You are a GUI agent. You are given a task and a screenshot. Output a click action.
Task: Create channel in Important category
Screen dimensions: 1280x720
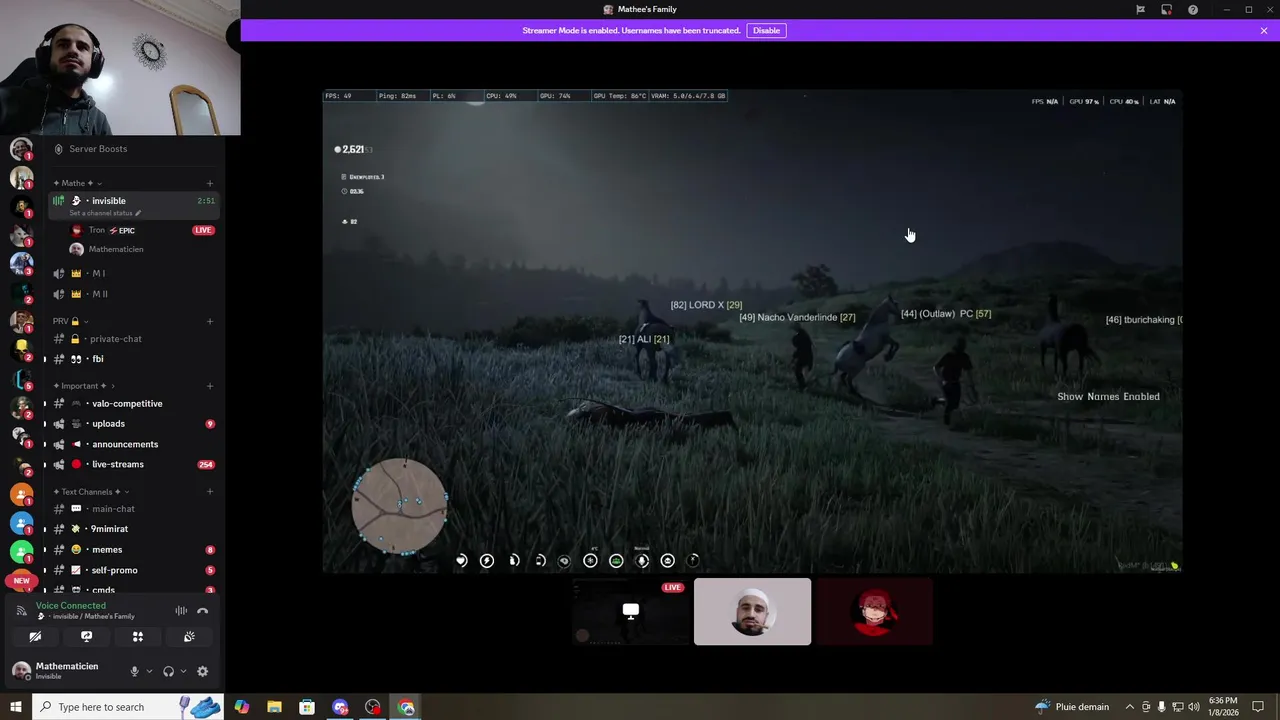tap(210, 386)
